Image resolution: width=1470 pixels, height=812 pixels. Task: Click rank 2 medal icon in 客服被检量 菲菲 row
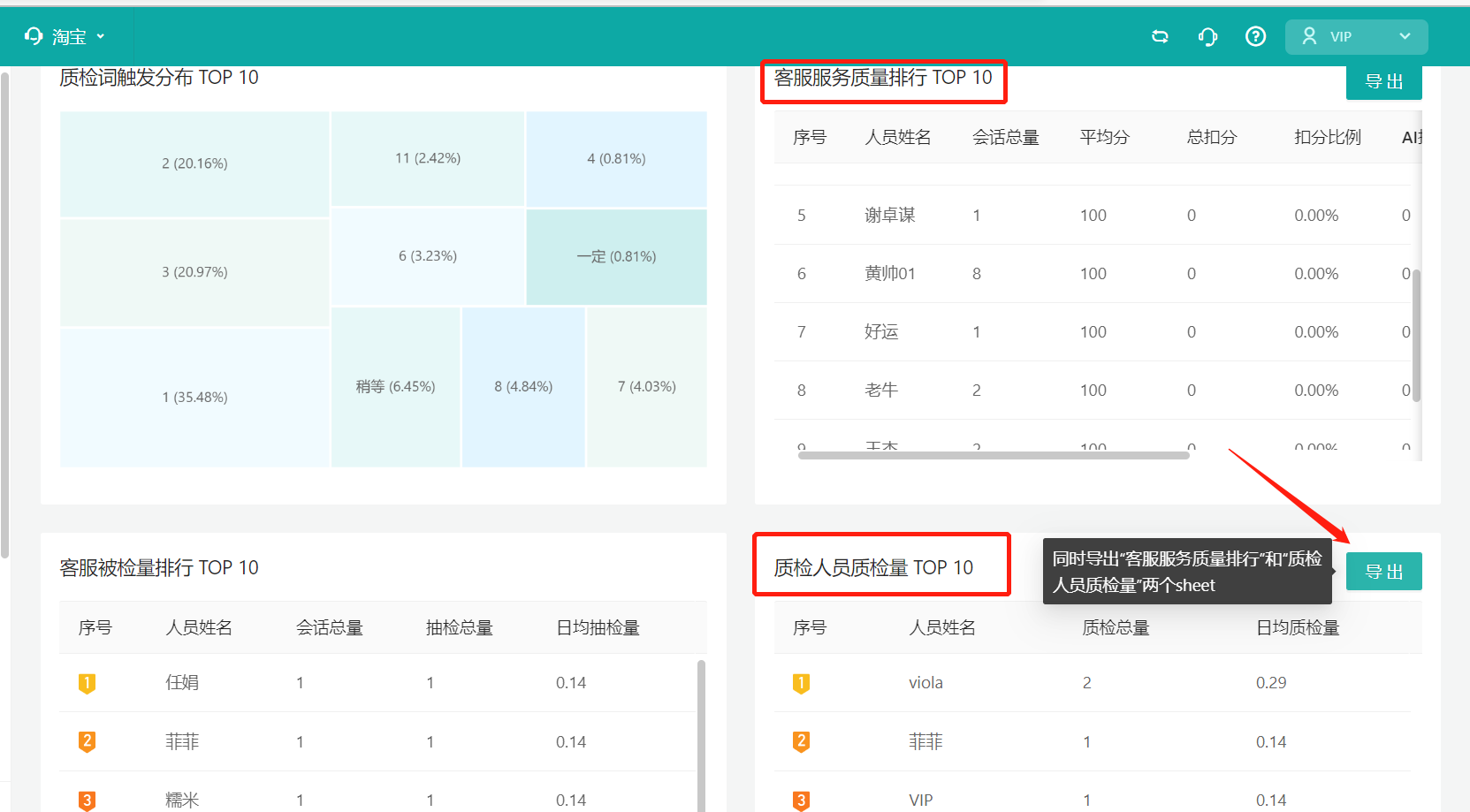click(87, 742)
